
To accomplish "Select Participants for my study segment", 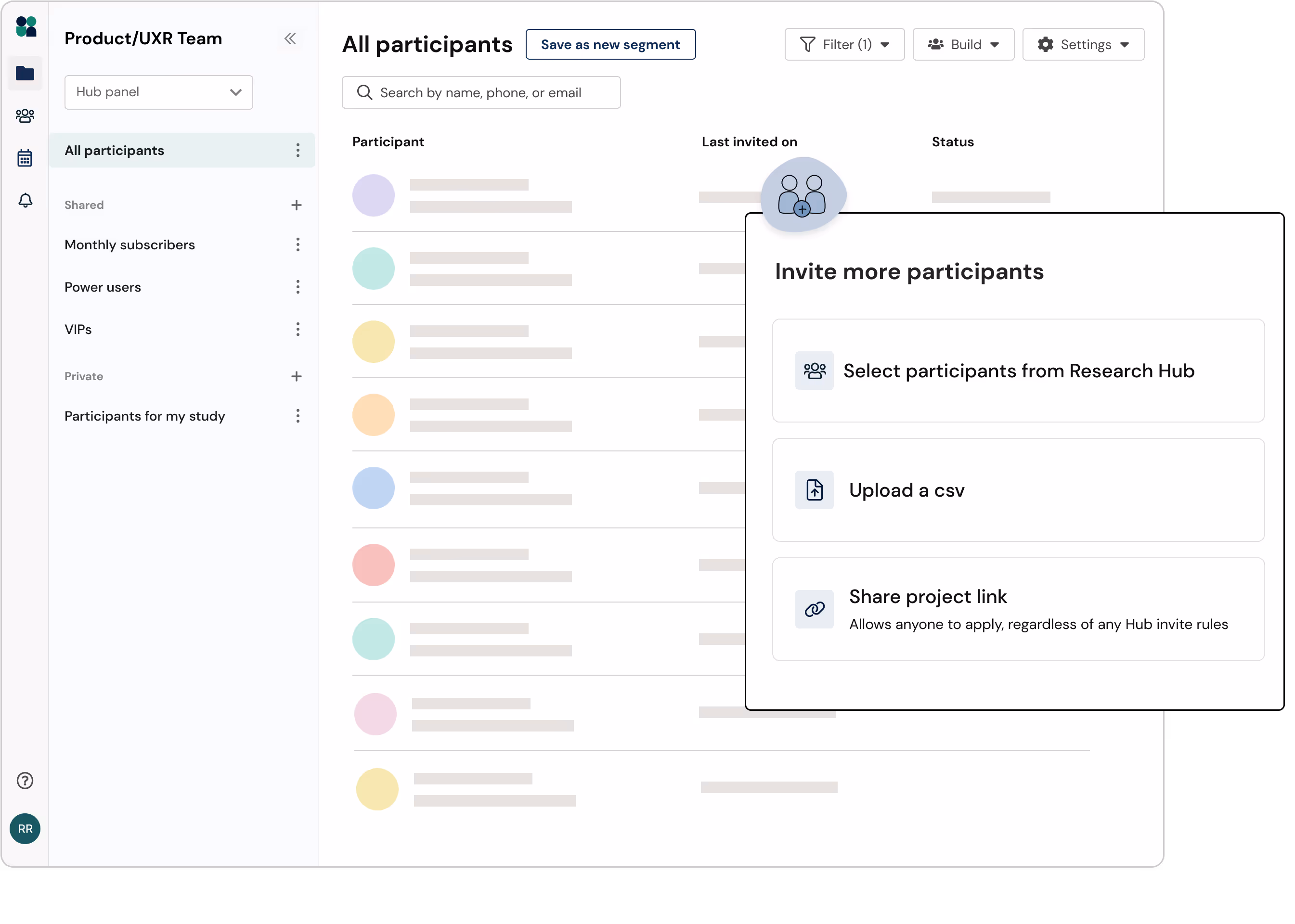I will [144, 416].
